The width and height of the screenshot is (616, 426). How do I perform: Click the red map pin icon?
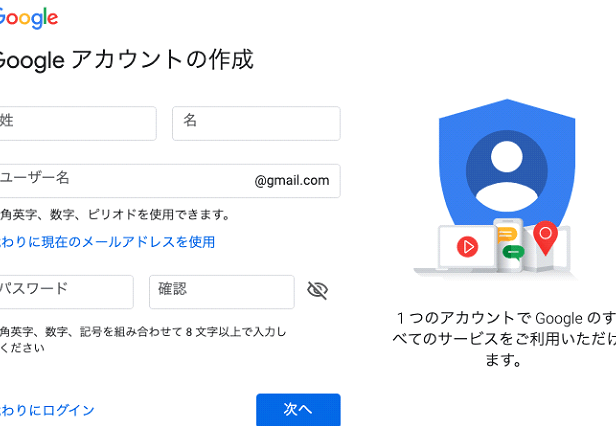click(x=545, y=237)
